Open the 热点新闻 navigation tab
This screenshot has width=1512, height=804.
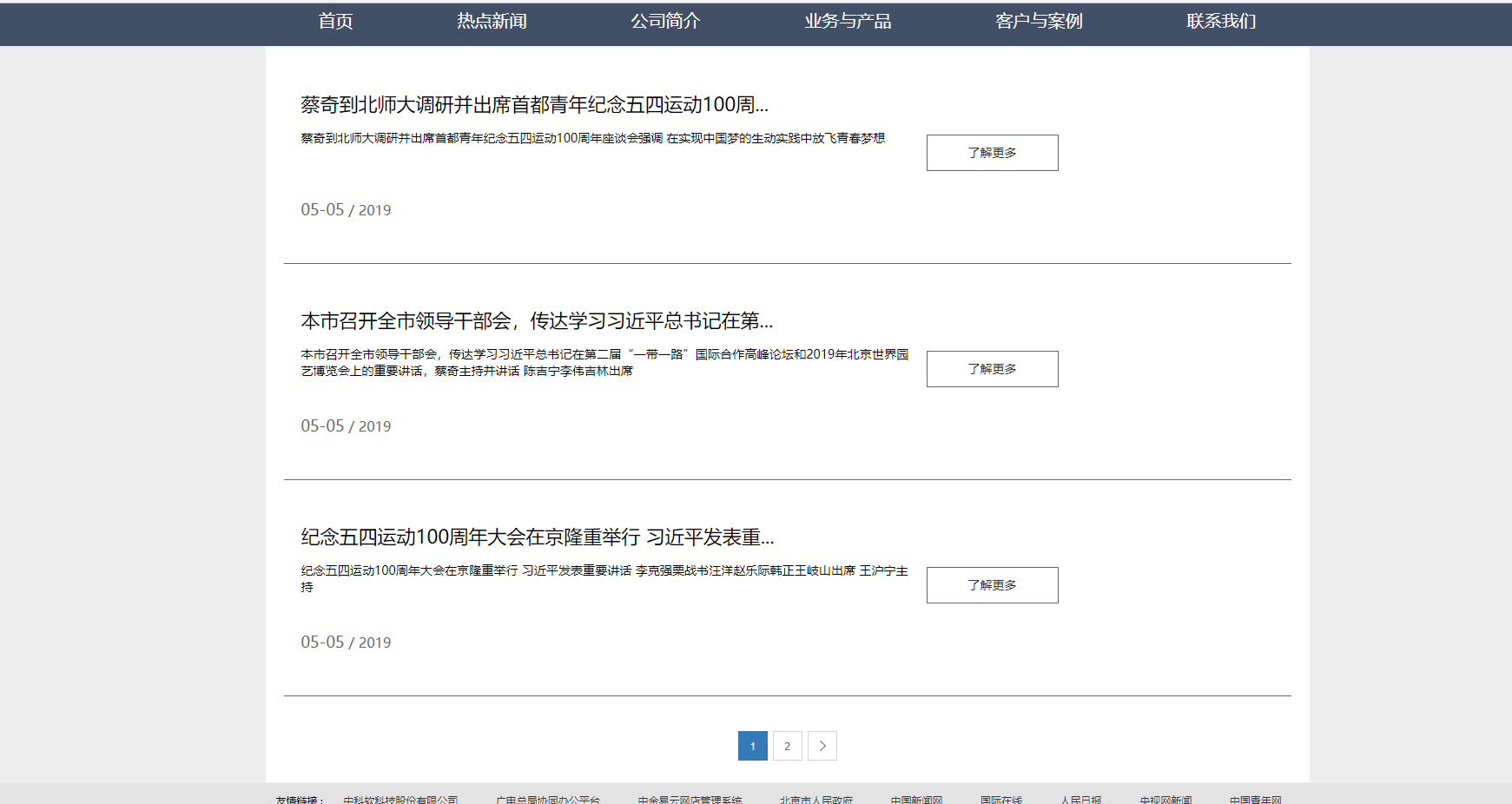point(492,22)
